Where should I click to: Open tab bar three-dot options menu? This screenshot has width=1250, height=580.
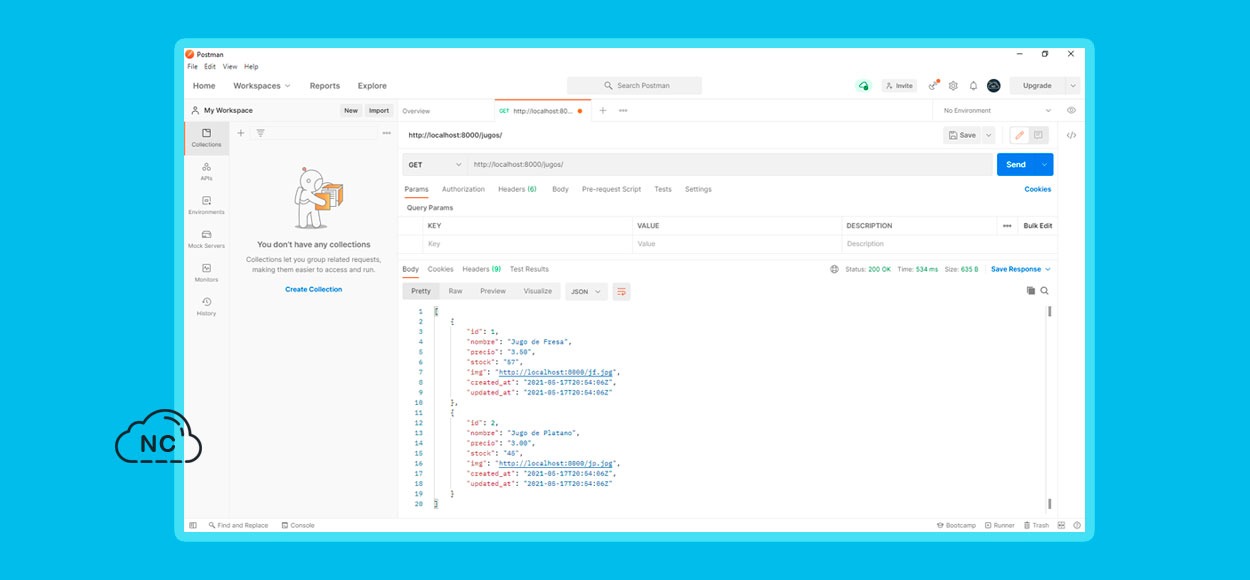tap(623, 111)
